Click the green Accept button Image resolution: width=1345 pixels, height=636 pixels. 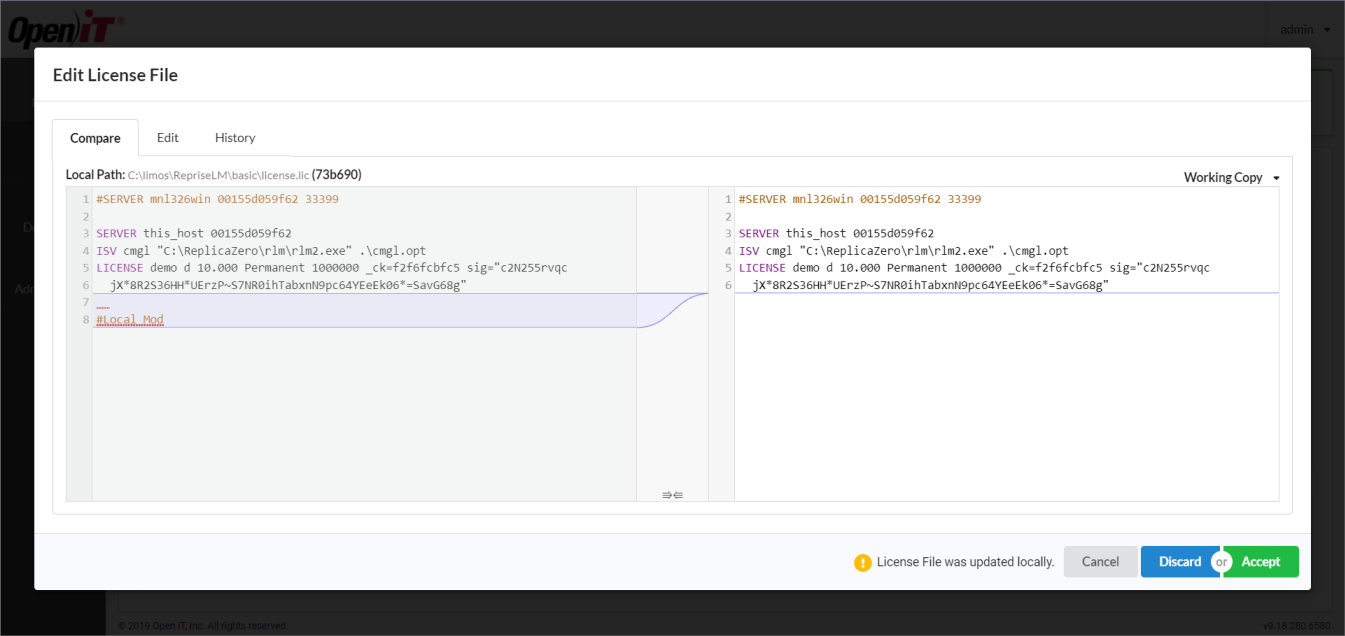tap(1260, 562)
